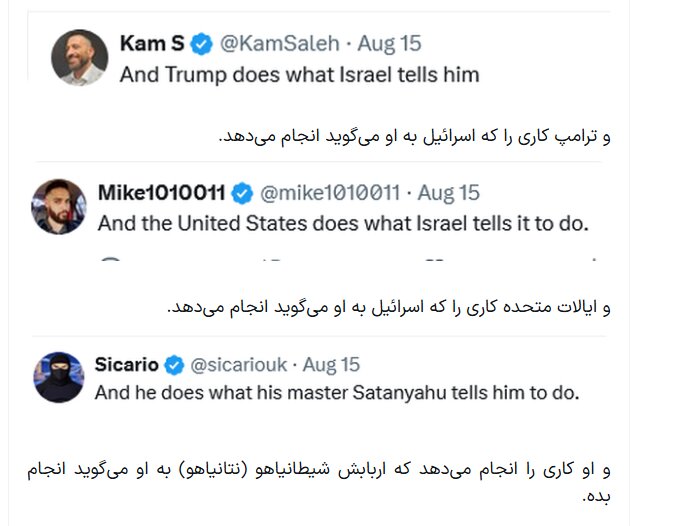Open Kam S profile picture
The width and height of the screenshot is (674, 526).
pyautogui.click(x=80, y=56)
